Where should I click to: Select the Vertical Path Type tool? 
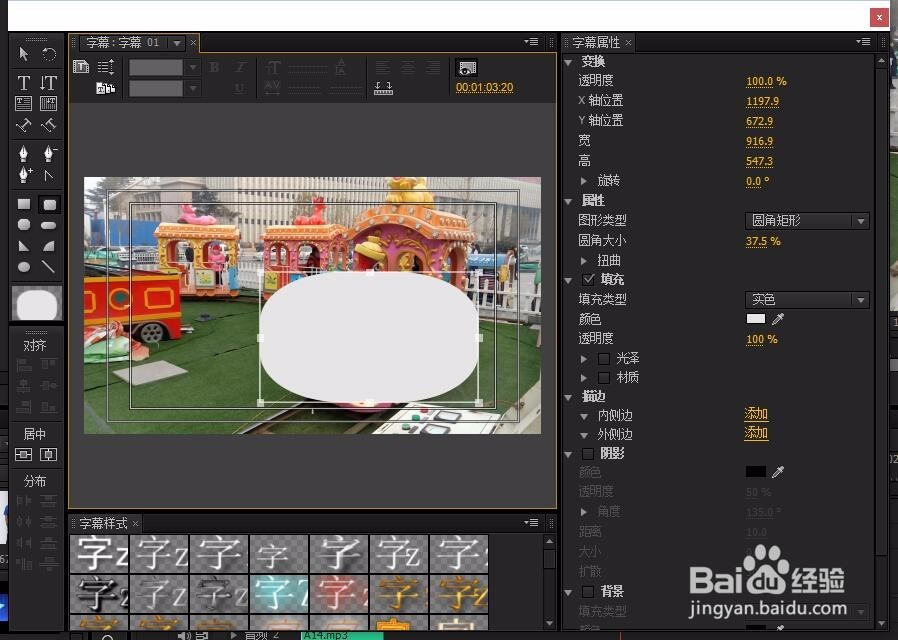click(49, 125)
